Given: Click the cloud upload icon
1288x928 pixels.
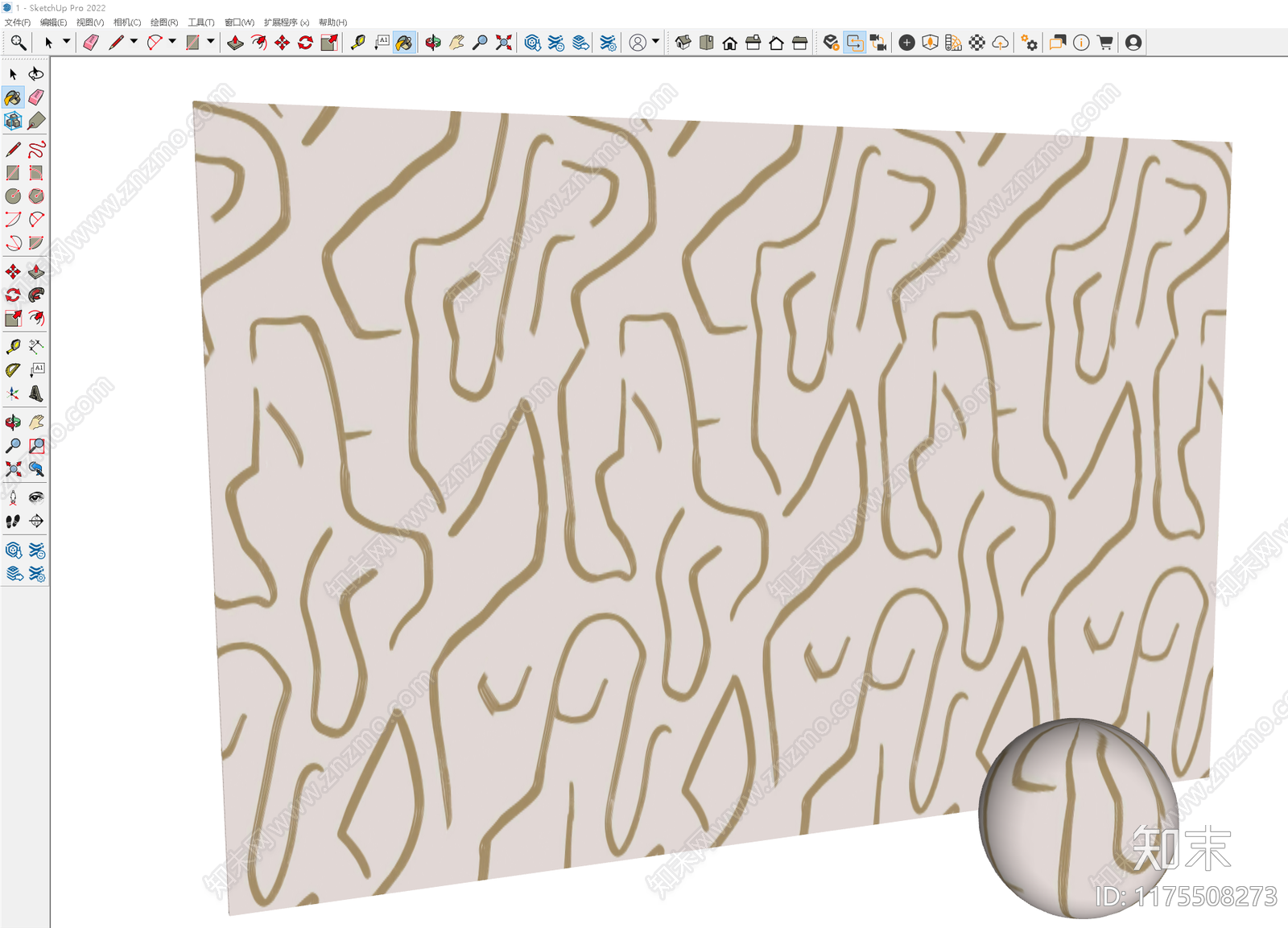Looking at the screenshot, I should 1000,43.
